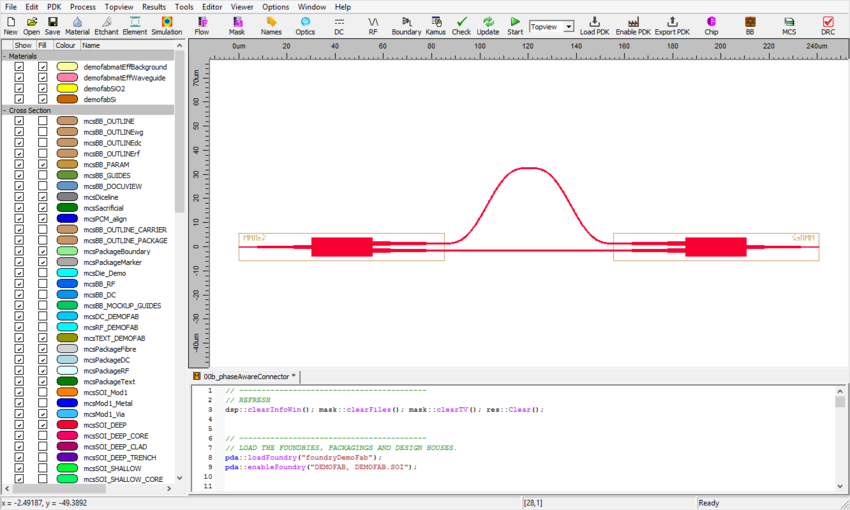850x510 pixels.
Task: Collapse the Cross Section group
Action: 4,111
